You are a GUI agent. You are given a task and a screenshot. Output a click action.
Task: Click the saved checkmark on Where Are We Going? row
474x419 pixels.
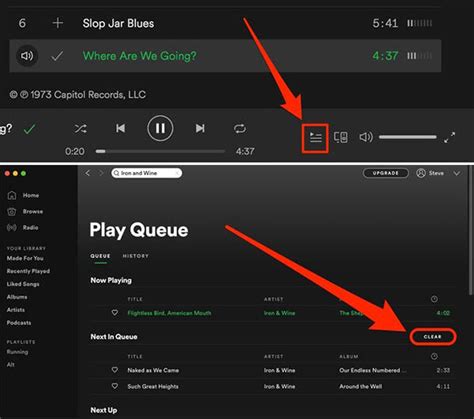pos(57,56)
